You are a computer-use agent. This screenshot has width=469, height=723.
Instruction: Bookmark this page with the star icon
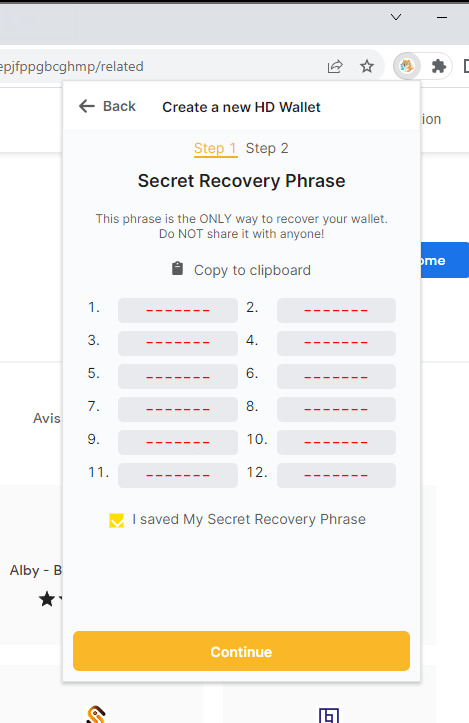click(x=367, y=66)
